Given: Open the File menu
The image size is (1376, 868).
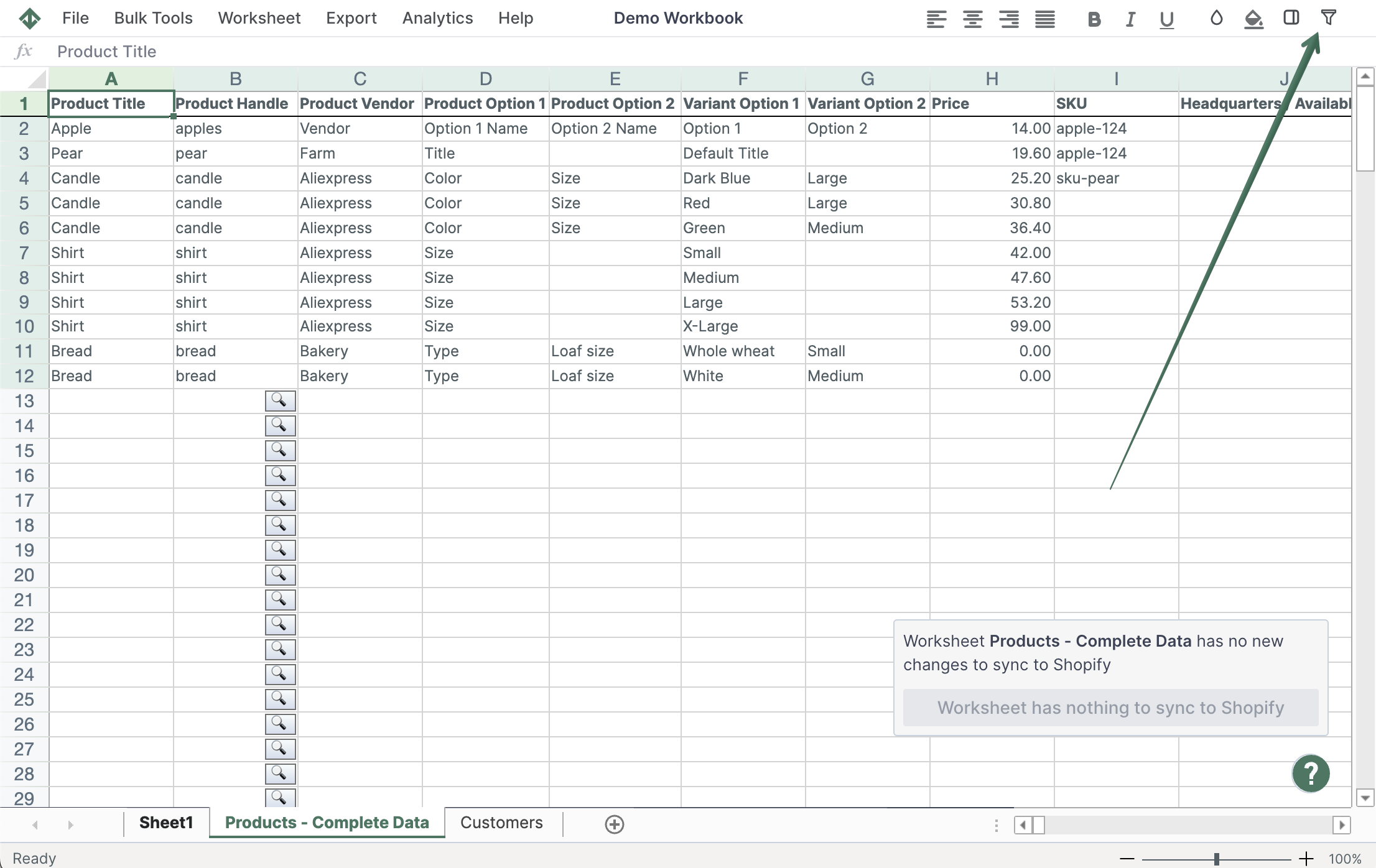Looking at the screenshot, I should click(x=75, y=18).
